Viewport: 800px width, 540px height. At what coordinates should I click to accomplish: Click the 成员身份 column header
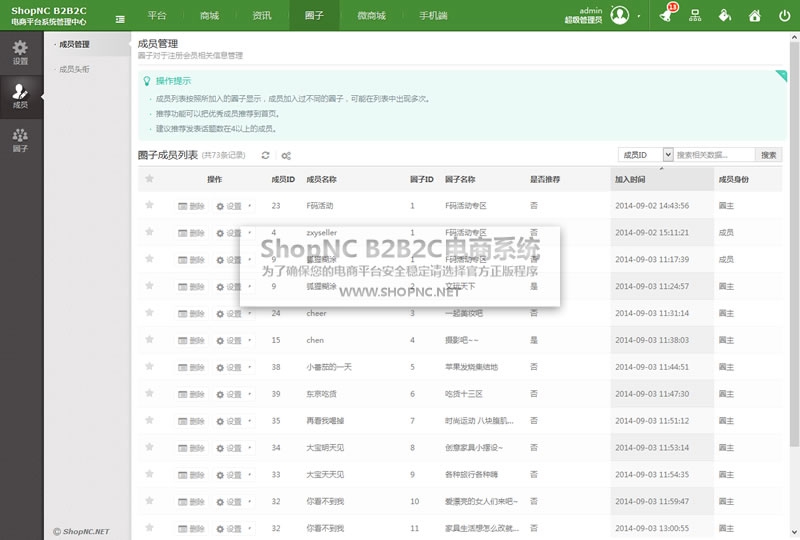pos(734,179)
